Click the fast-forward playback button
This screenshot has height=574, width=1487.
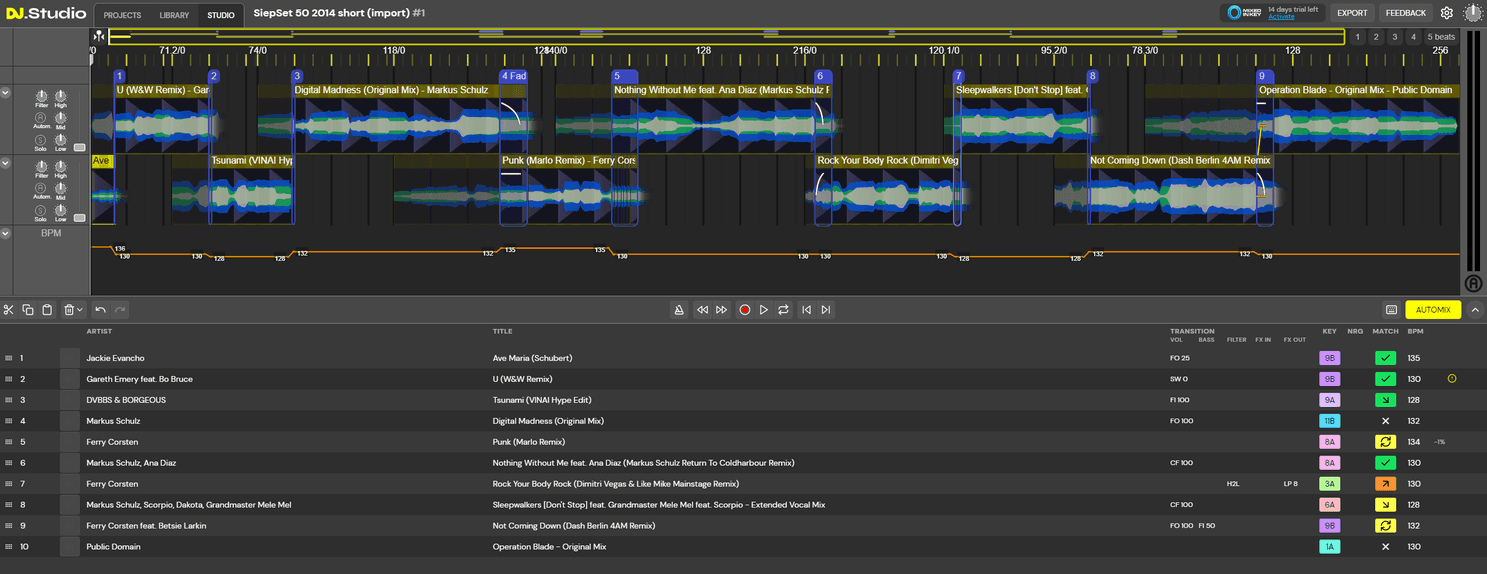pyautogui.click(x=721, y=310)
